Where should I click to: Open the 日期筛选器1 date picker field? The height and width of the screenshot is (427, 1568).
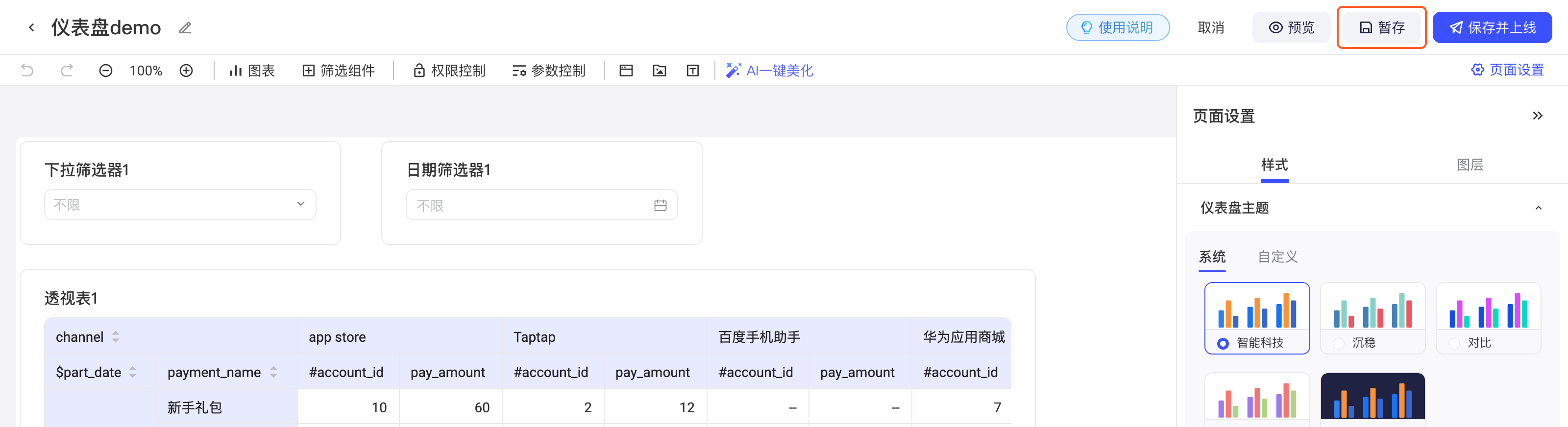coord(542,205)
